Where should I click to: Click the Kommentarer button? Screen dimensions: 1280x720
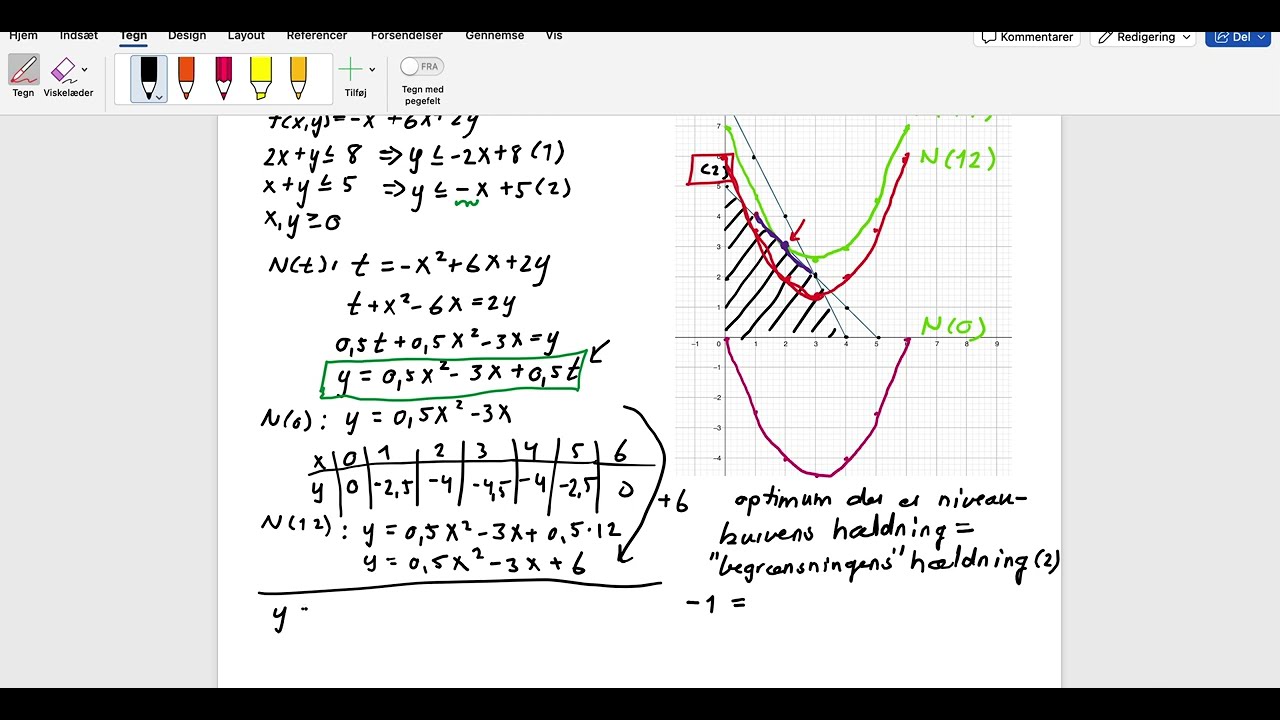pos(1028,37)
